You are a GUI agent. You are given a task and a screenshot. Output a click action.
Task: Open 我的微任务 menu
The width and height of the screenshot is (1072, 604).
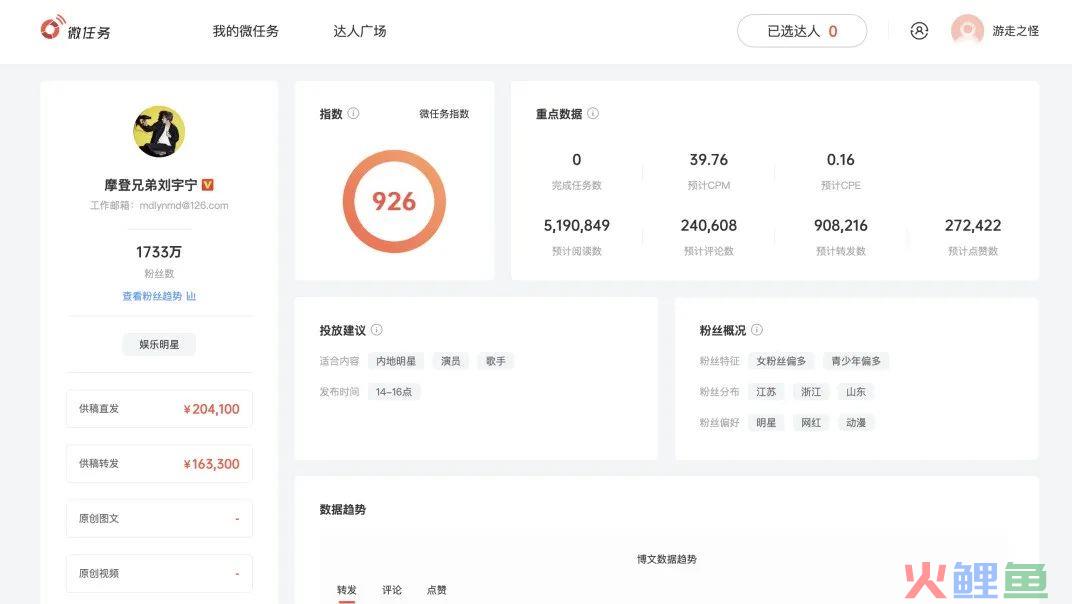245,31
